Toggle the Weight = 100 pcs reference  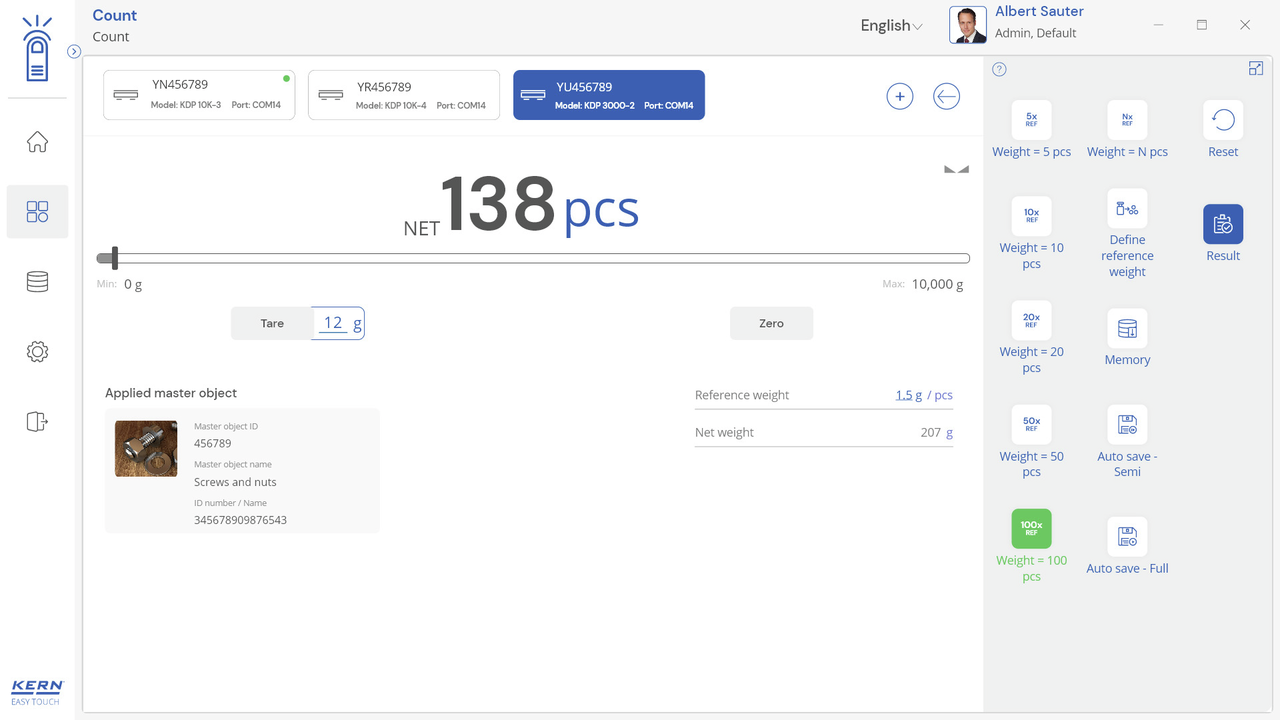pos(1031,529)
